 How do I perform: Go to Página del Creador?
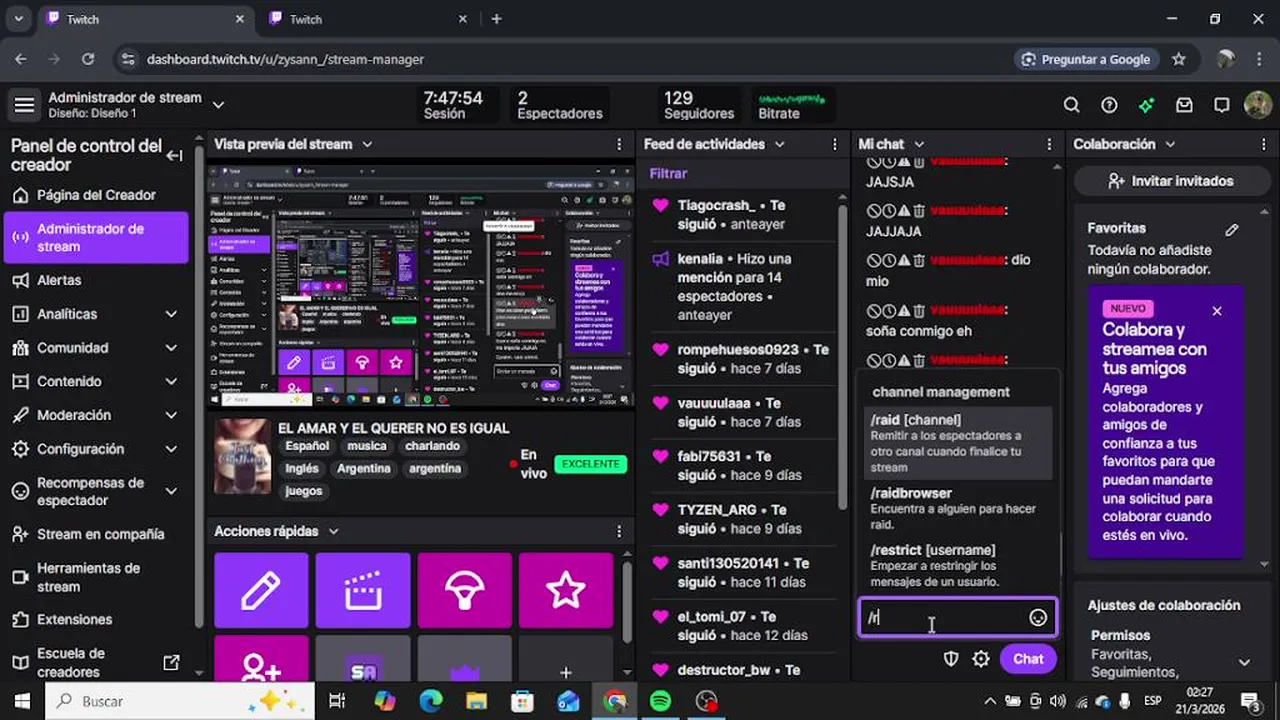97,195
